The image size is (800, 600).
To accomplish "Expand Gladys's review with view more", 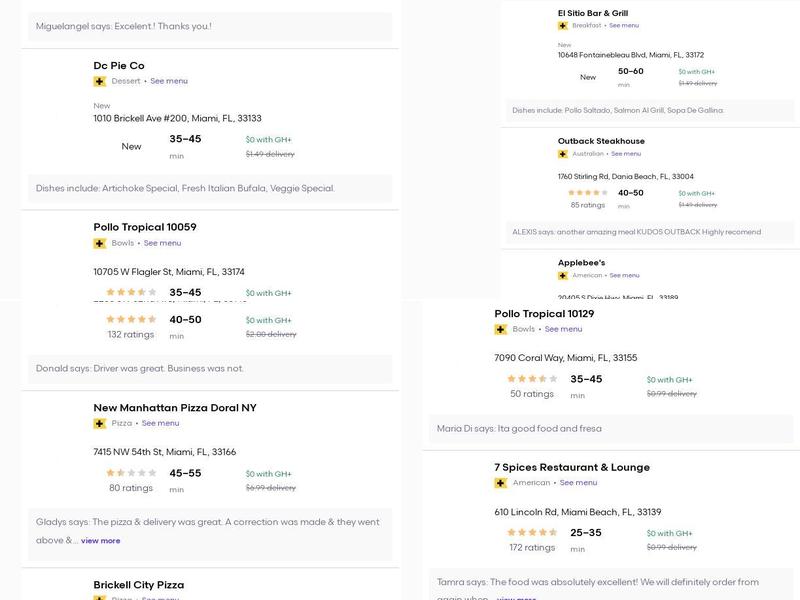I will tap(100, 541).
